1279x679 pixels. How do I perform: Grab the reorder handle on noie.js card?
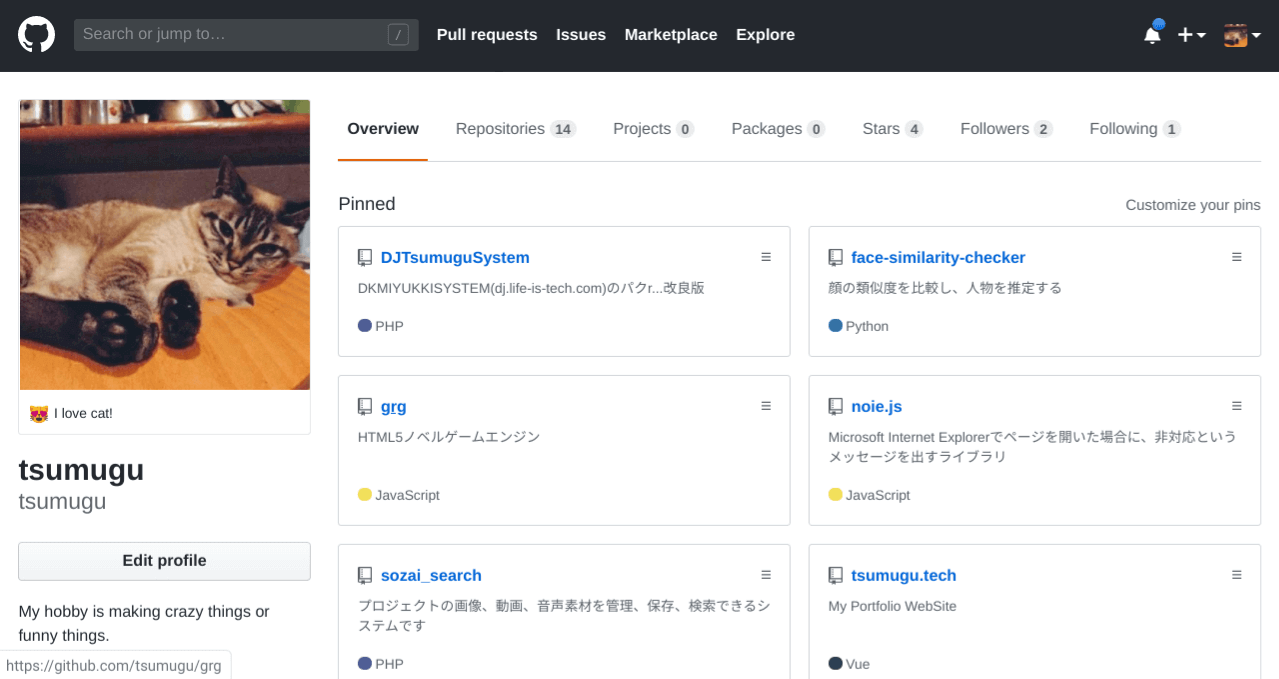coord(1237,405)
